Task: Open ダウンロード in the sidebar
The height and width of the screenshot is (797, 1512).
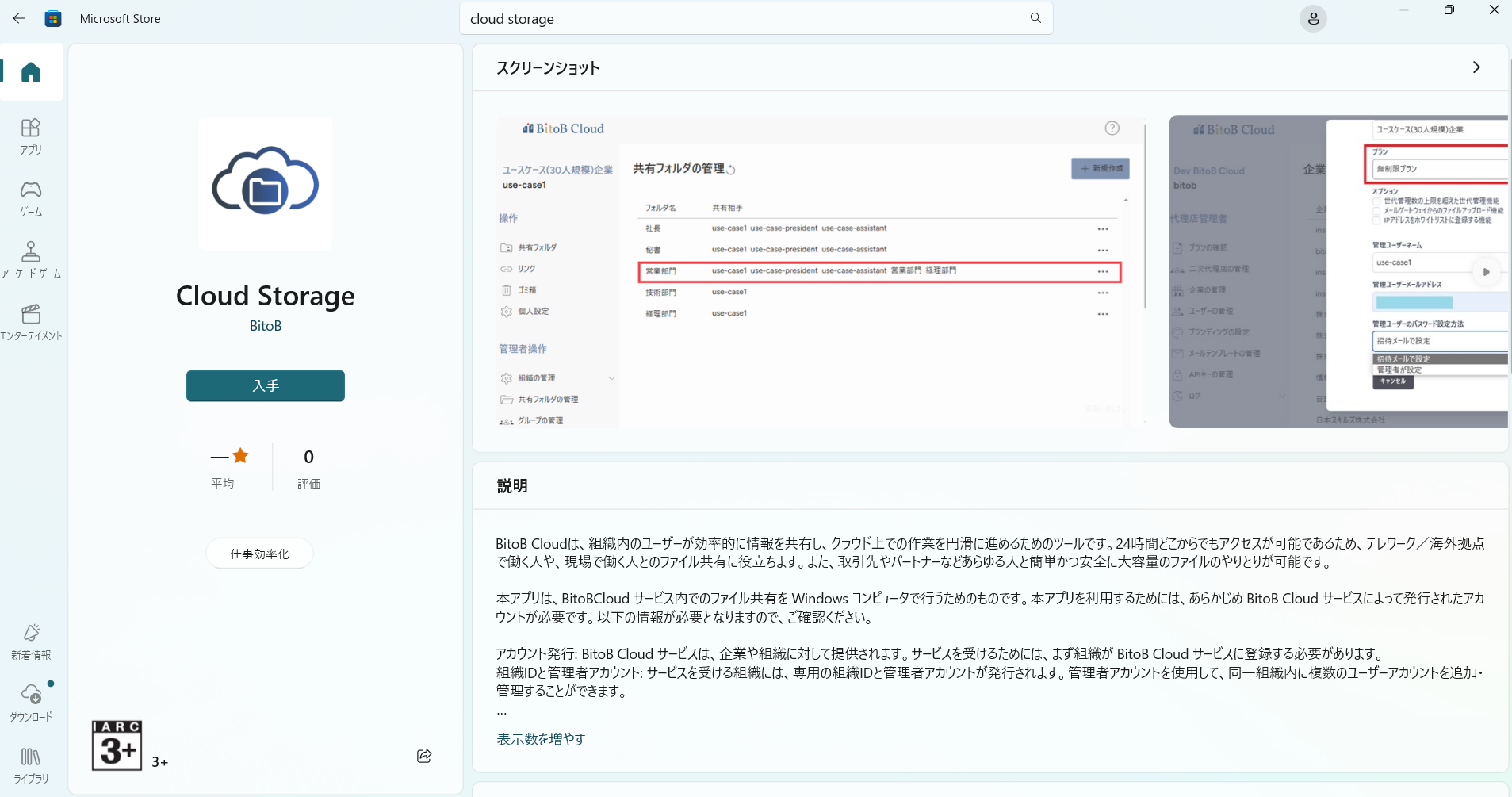Action: (31, 703)
